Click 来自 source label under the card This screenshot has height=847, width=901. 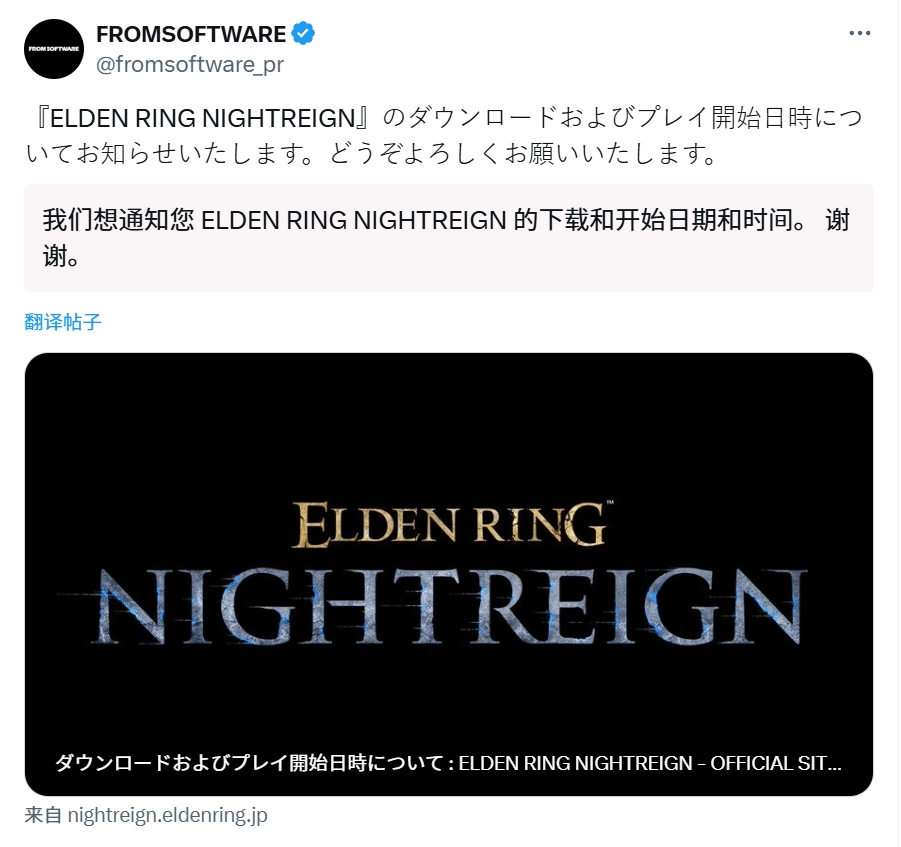43,815
